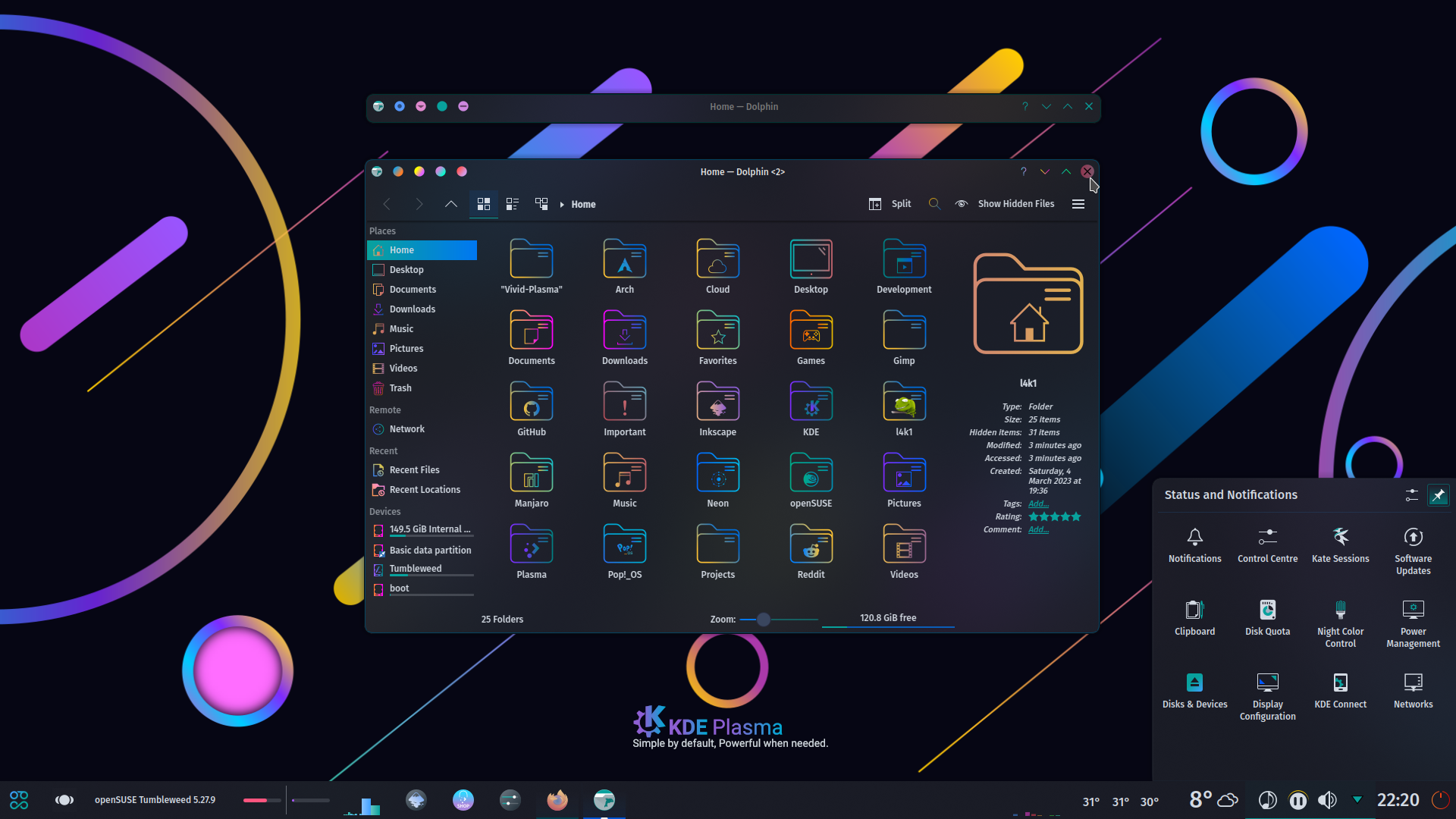Open Display Configuration tray entry
The width and height of the screenshot is (1456, 819).
[x=1267, y=697]
